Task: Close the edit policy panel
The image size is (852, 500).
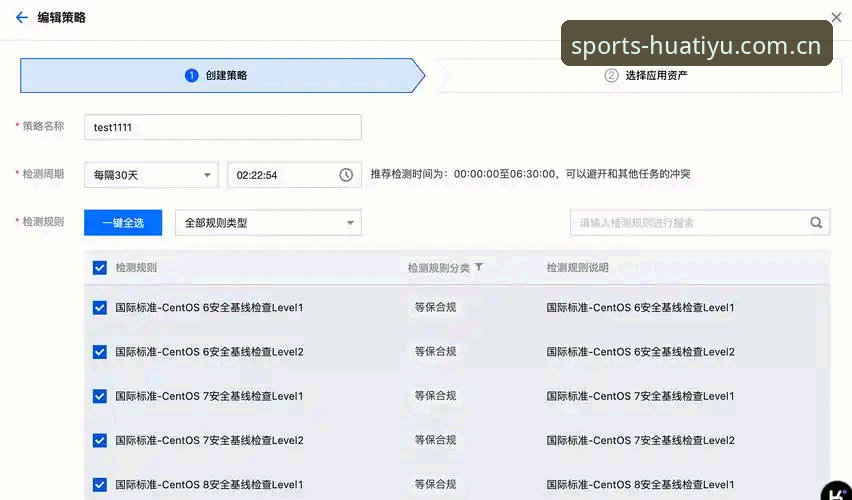Action: [836, 17]
